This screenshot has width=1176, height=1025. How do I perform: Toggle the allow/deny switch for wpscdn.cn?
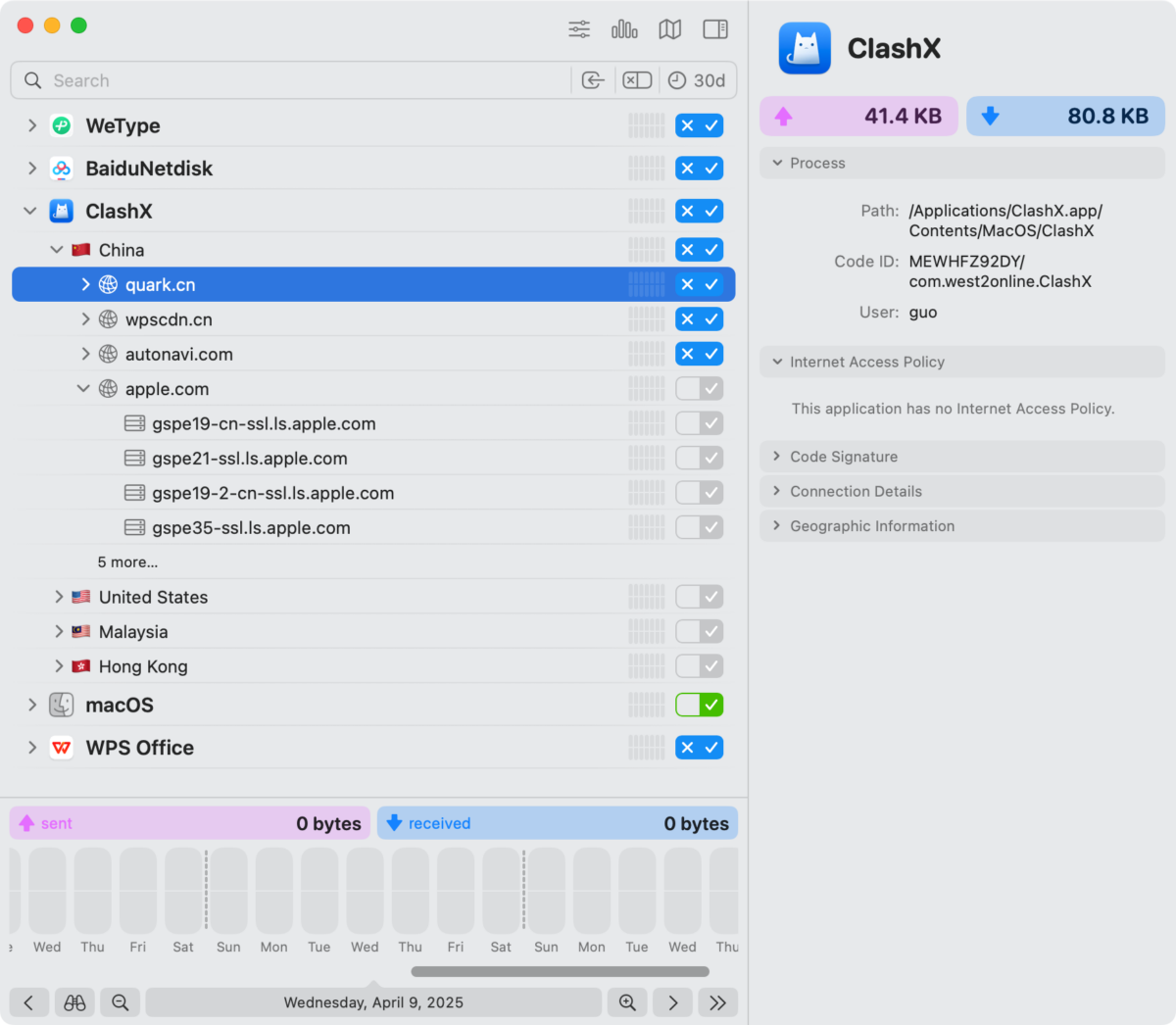coord(700,319)
